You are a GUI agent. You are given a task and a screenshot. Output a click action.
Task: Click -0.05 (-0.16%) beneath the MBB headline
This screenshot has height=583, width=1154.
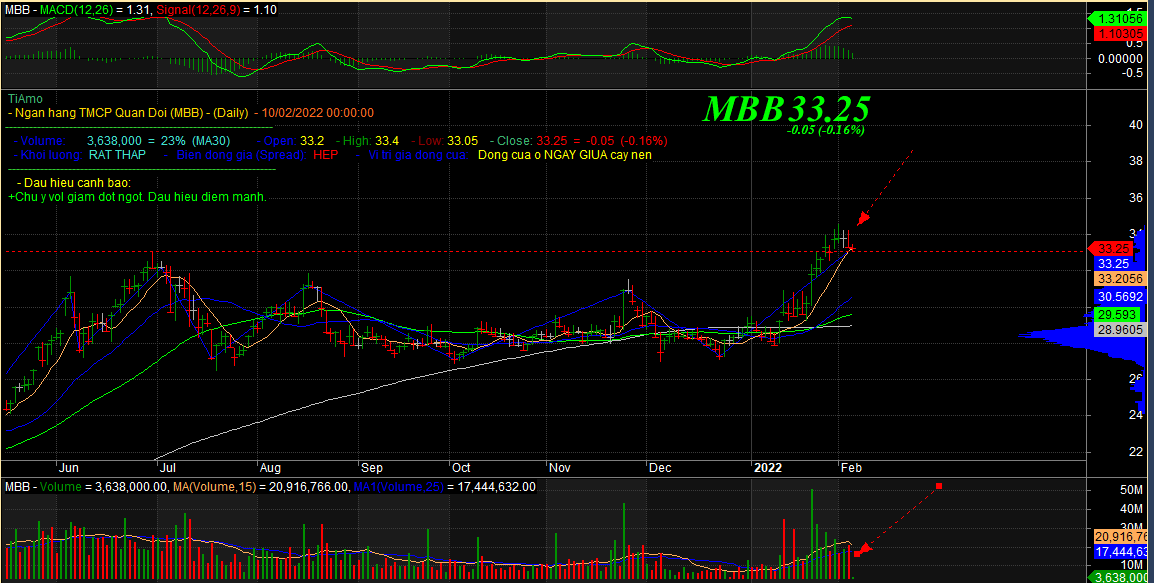tap(825, 130)
